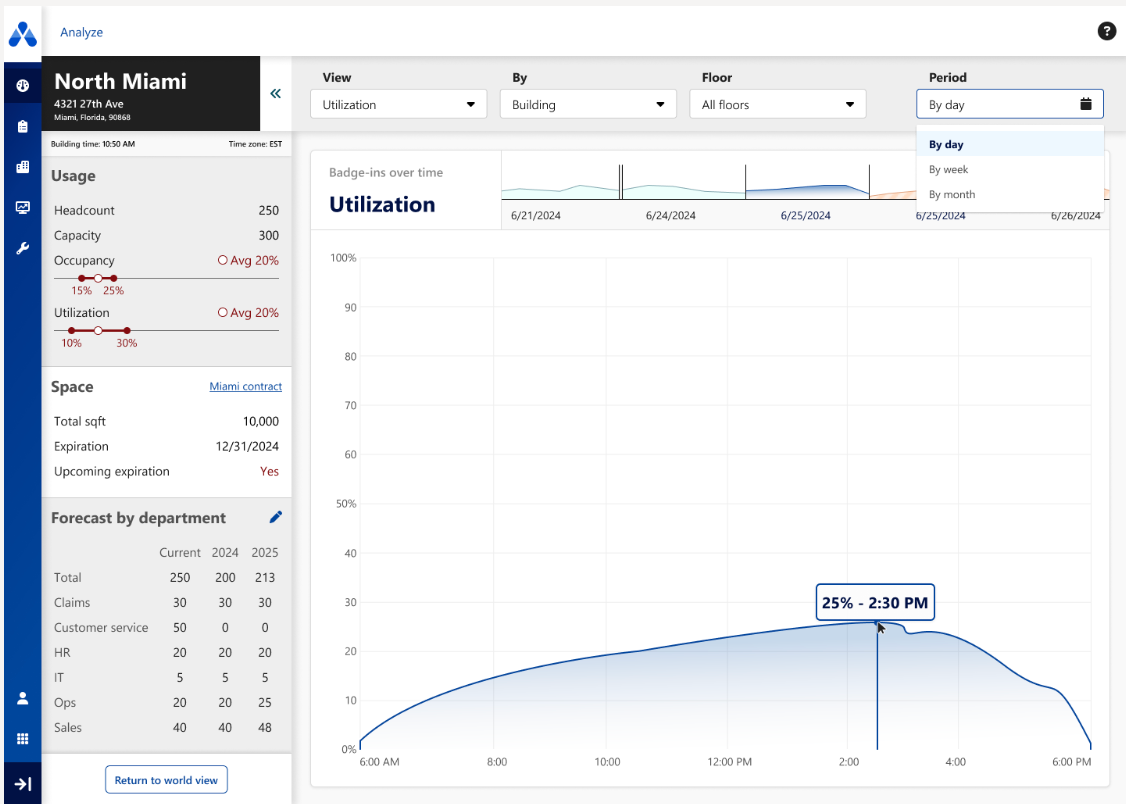1126x804 pixels.
Task: Click the Utilization average slider marker
Action: coord(98,330)
